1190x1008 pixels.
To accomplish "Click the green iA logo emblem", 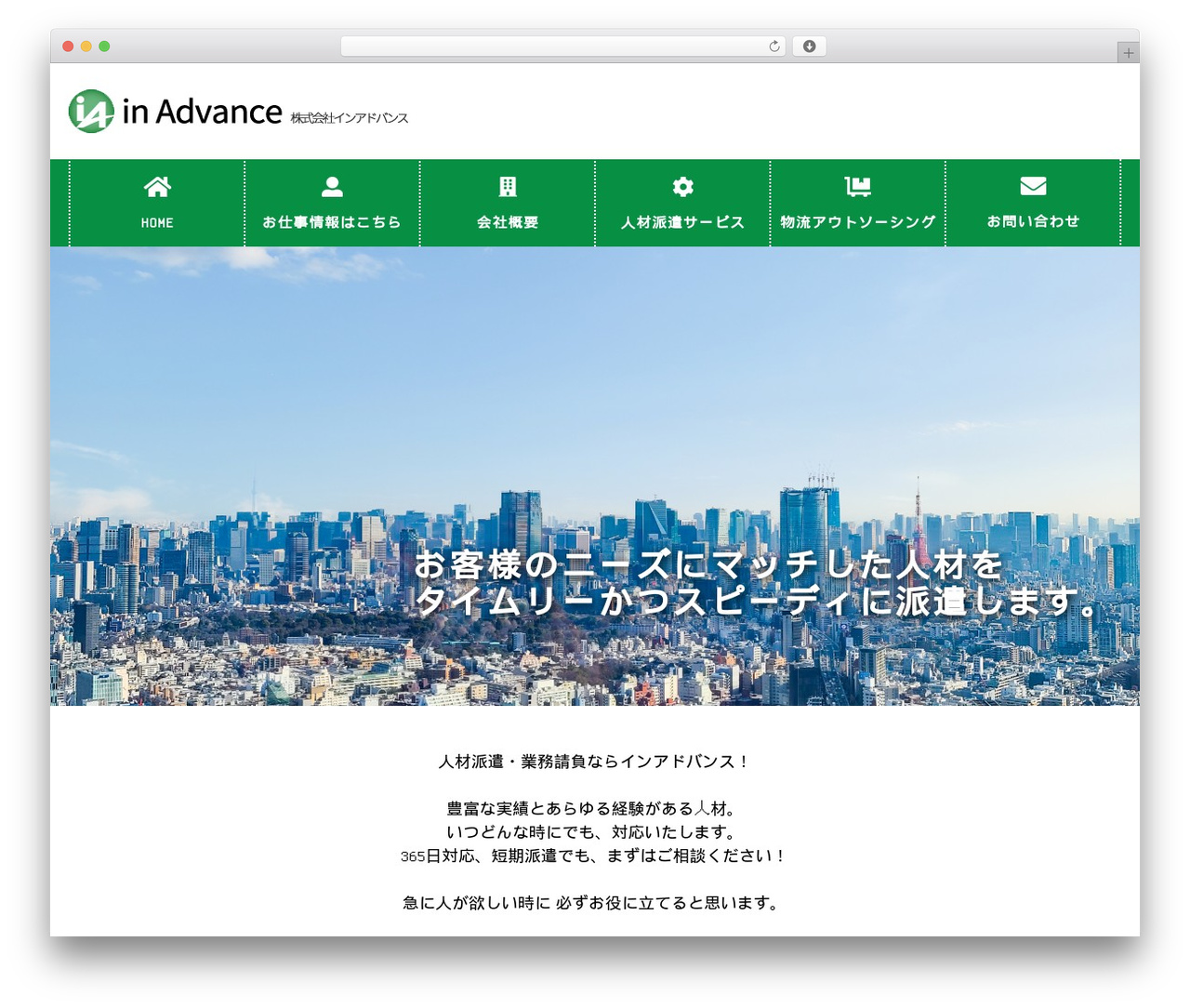I will (91, 112).
